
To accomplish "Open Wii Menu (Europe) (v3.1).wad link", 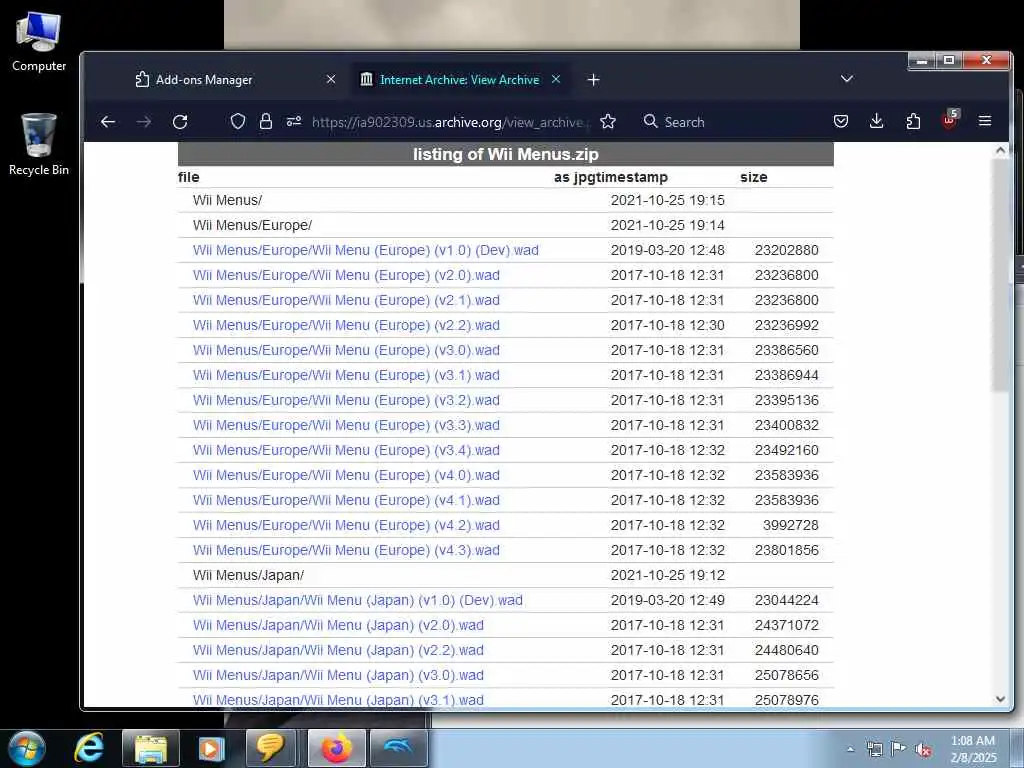I will (x=346, y=376).
